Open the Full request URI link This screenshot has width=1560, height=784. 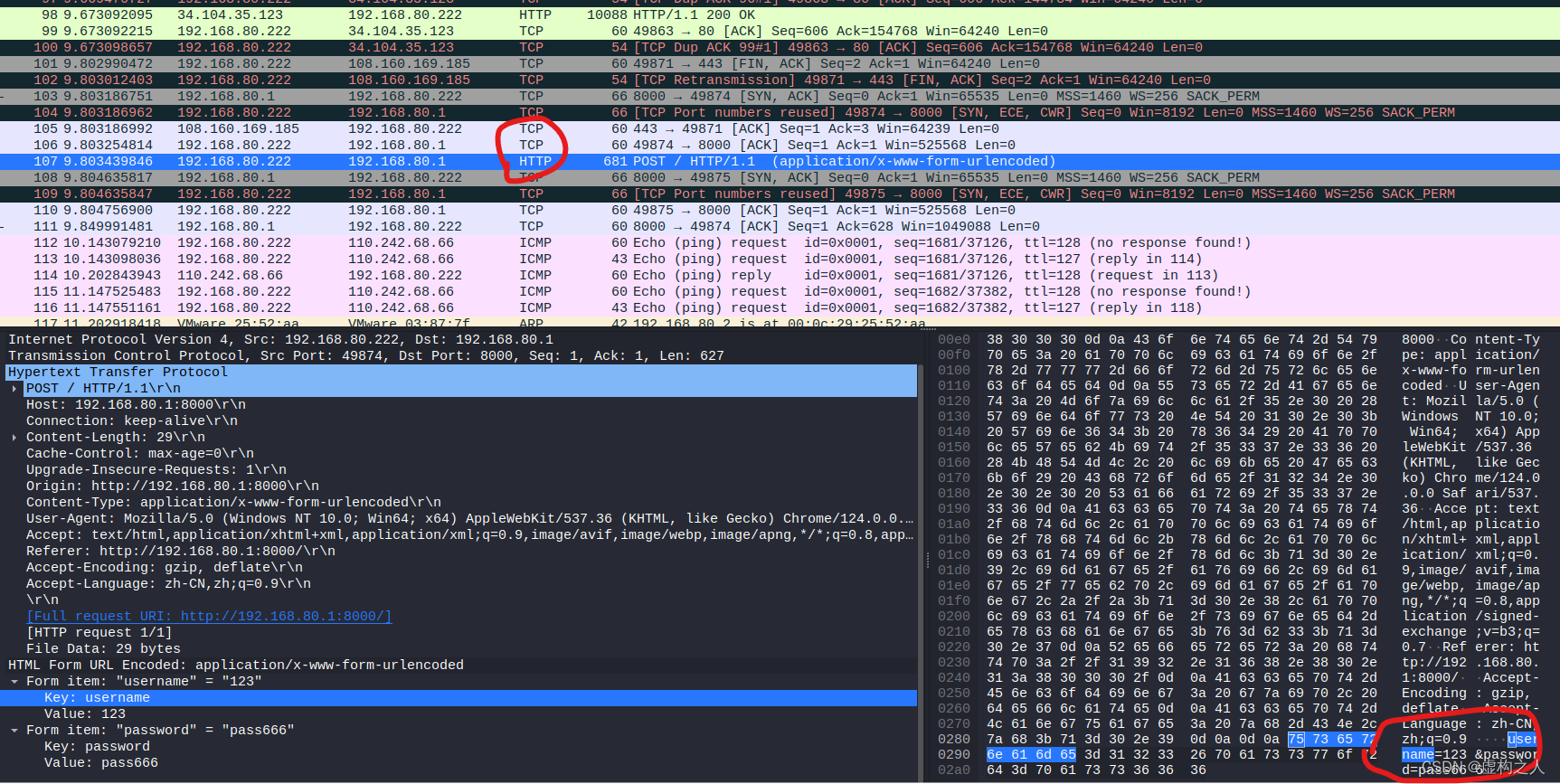pos(209,616)
